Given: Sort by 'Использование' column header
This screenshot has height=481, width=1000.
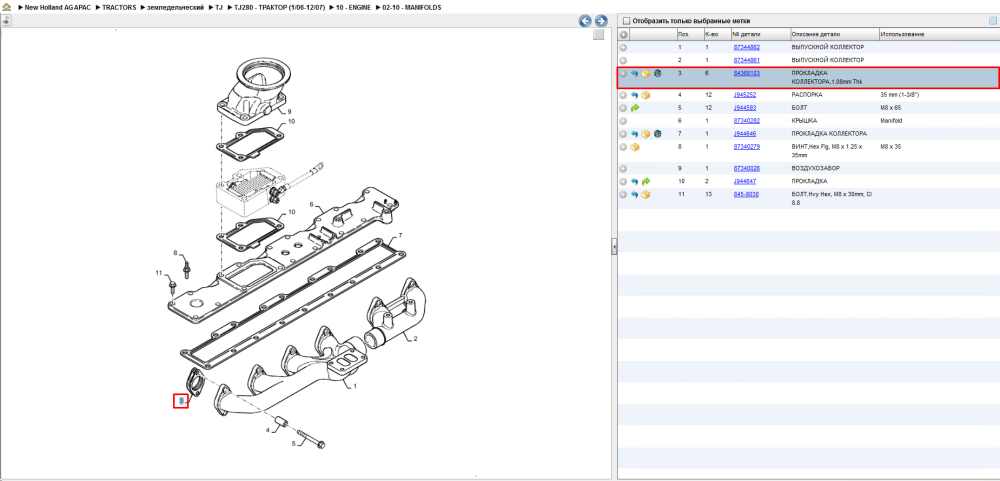Looking at the screenshot, I should [938, 34].
